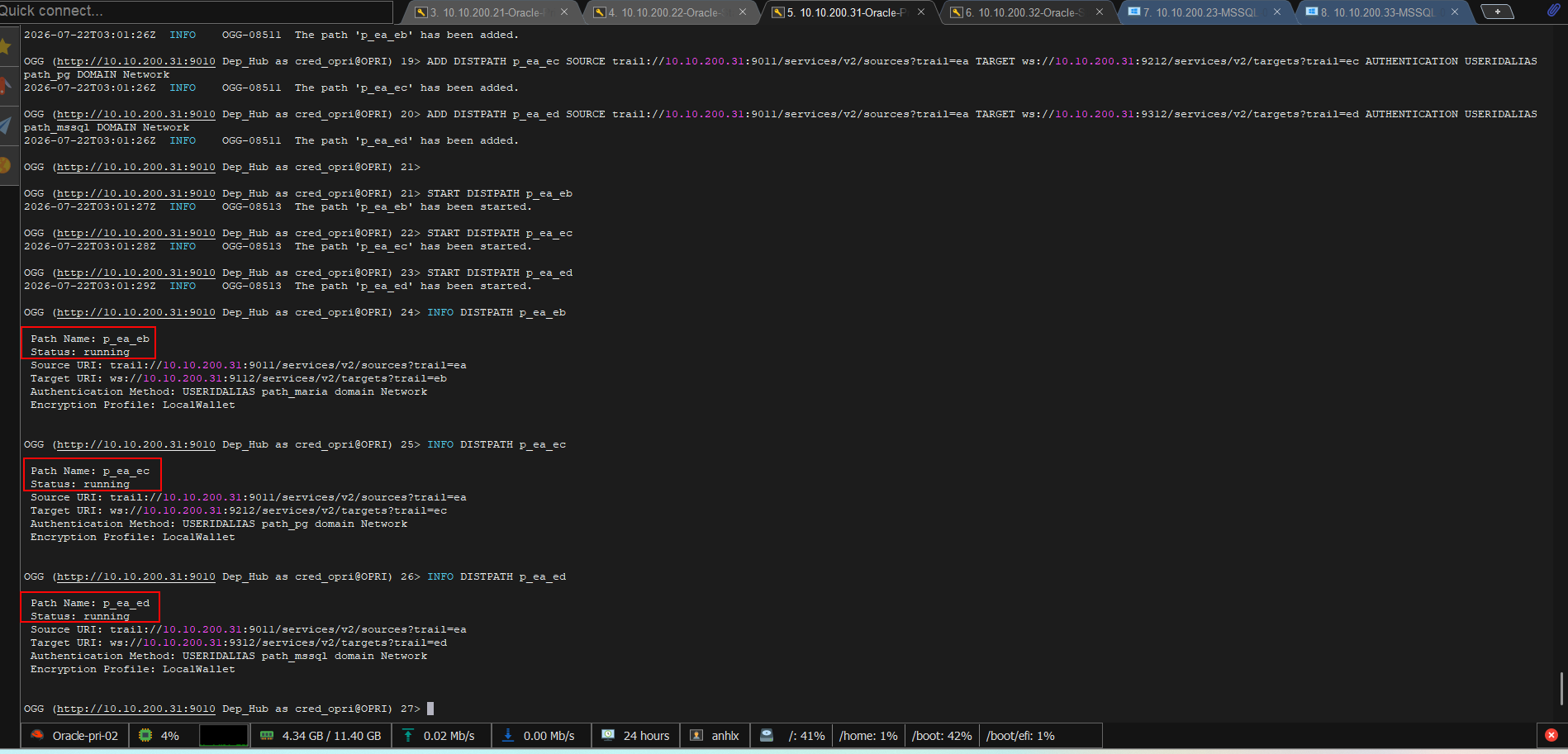The height and width of the screenshot is (754, 1568).
Task: Click the paperclip attach icon
Action: [1553, 11]
